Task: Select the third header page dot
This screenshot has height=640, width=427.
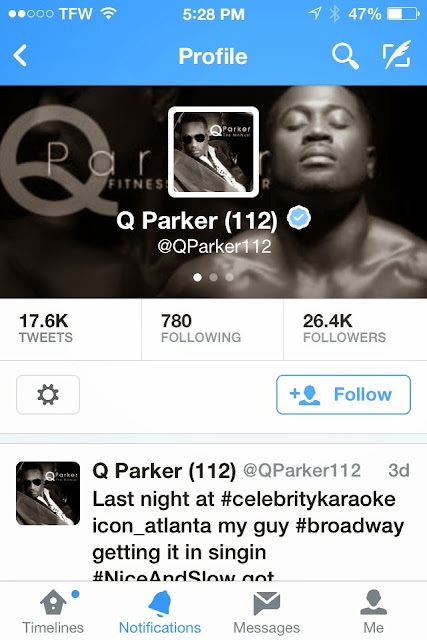Action: pos(229,277)
